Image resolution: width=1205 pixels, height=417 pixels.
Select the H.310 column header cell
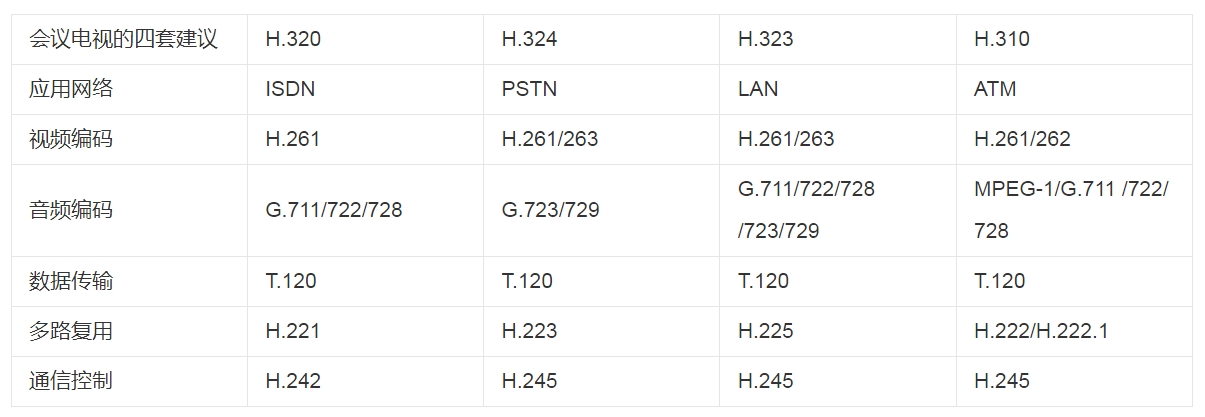(x=1001, y=39)
